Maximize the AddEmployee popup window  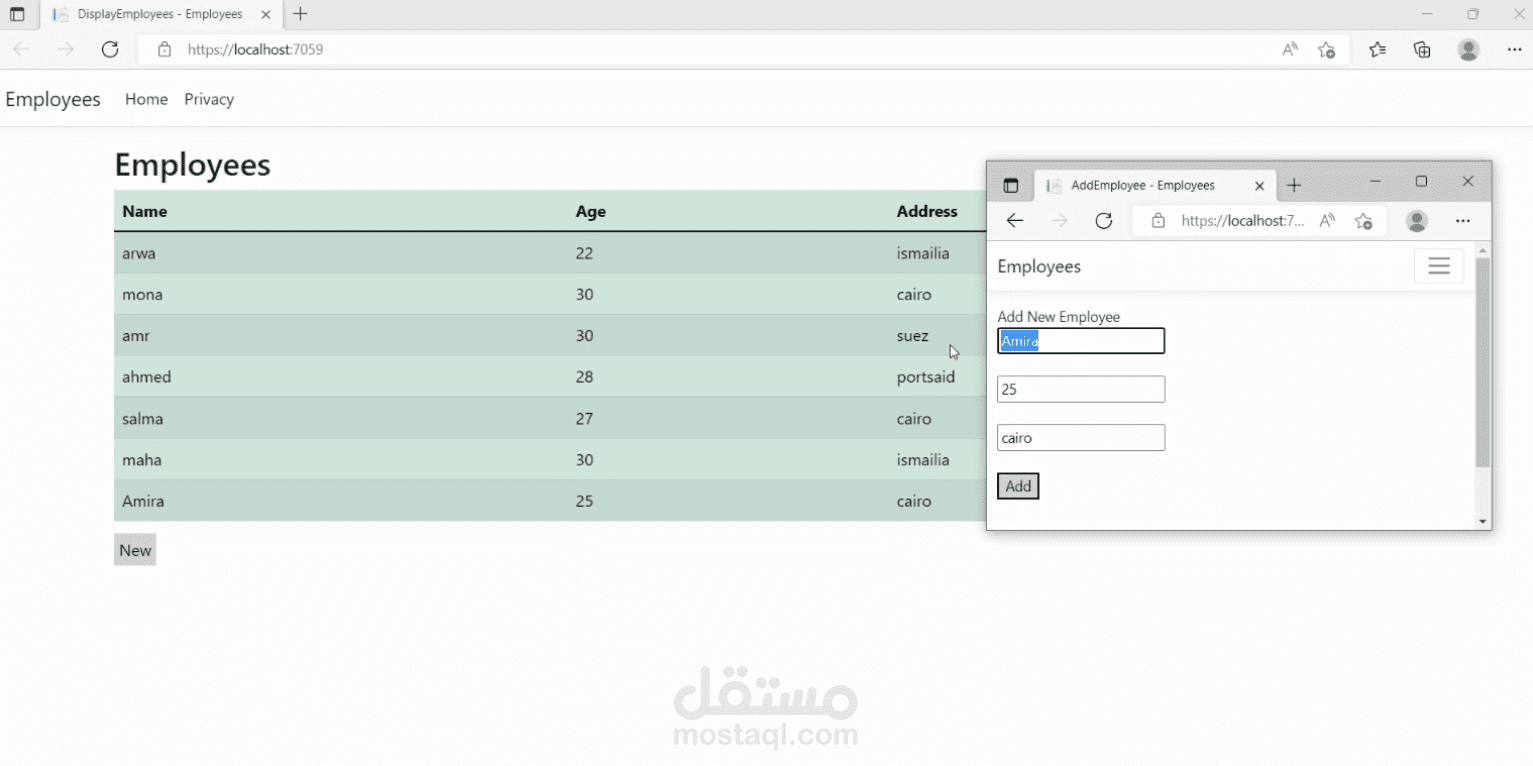pos(1421,181)
